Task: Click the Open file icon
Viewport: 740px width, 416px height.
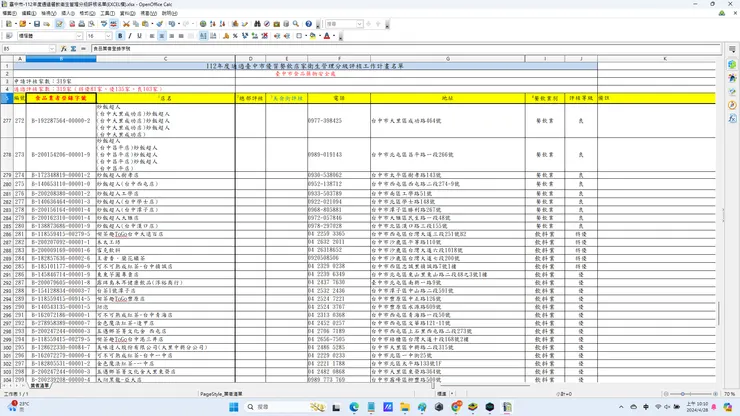Action: click(x=22, y=24)
